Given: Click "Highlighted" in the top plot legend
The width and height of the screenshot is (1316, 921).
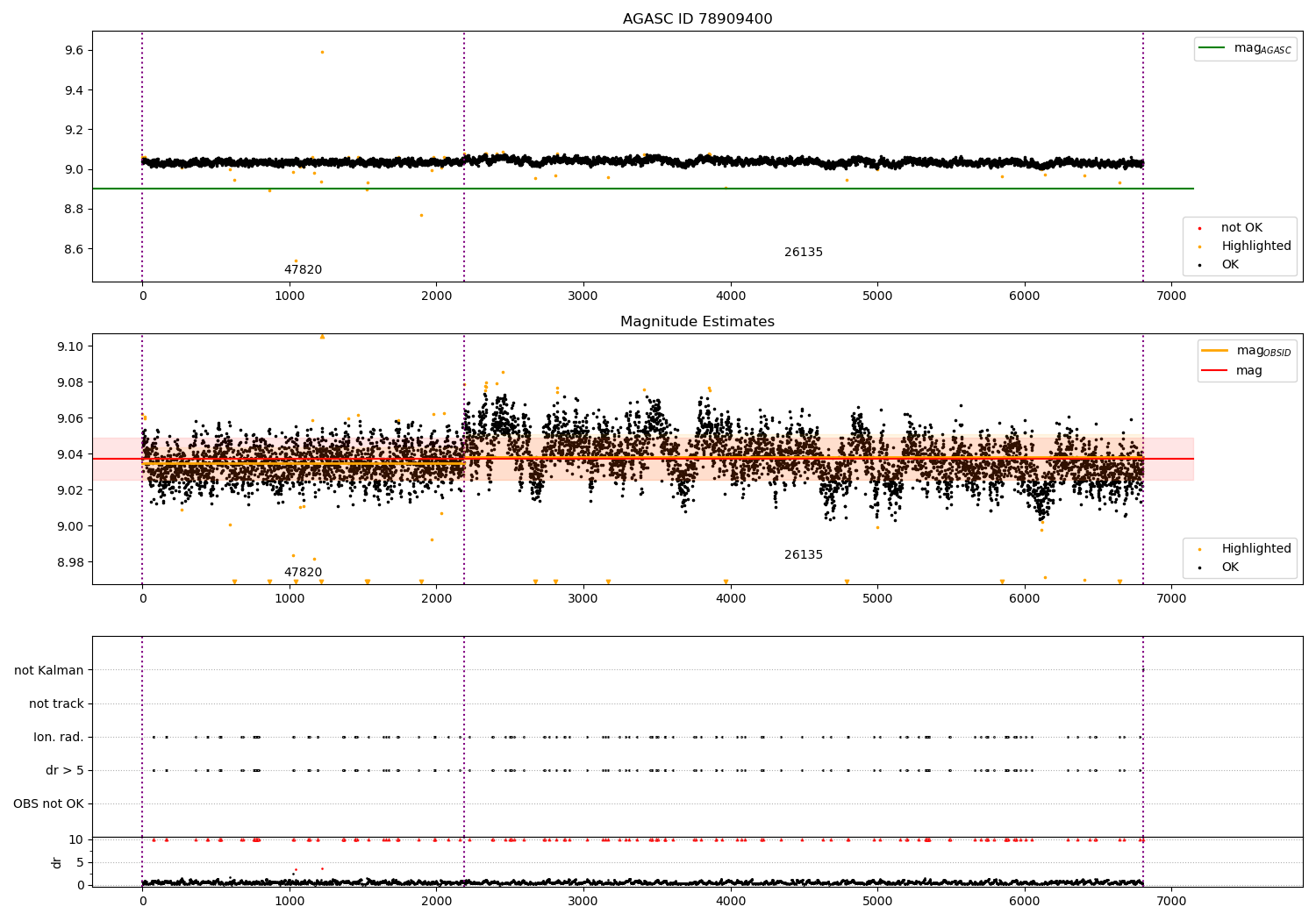Looking at the screenshot, I should pos(1256,246).
